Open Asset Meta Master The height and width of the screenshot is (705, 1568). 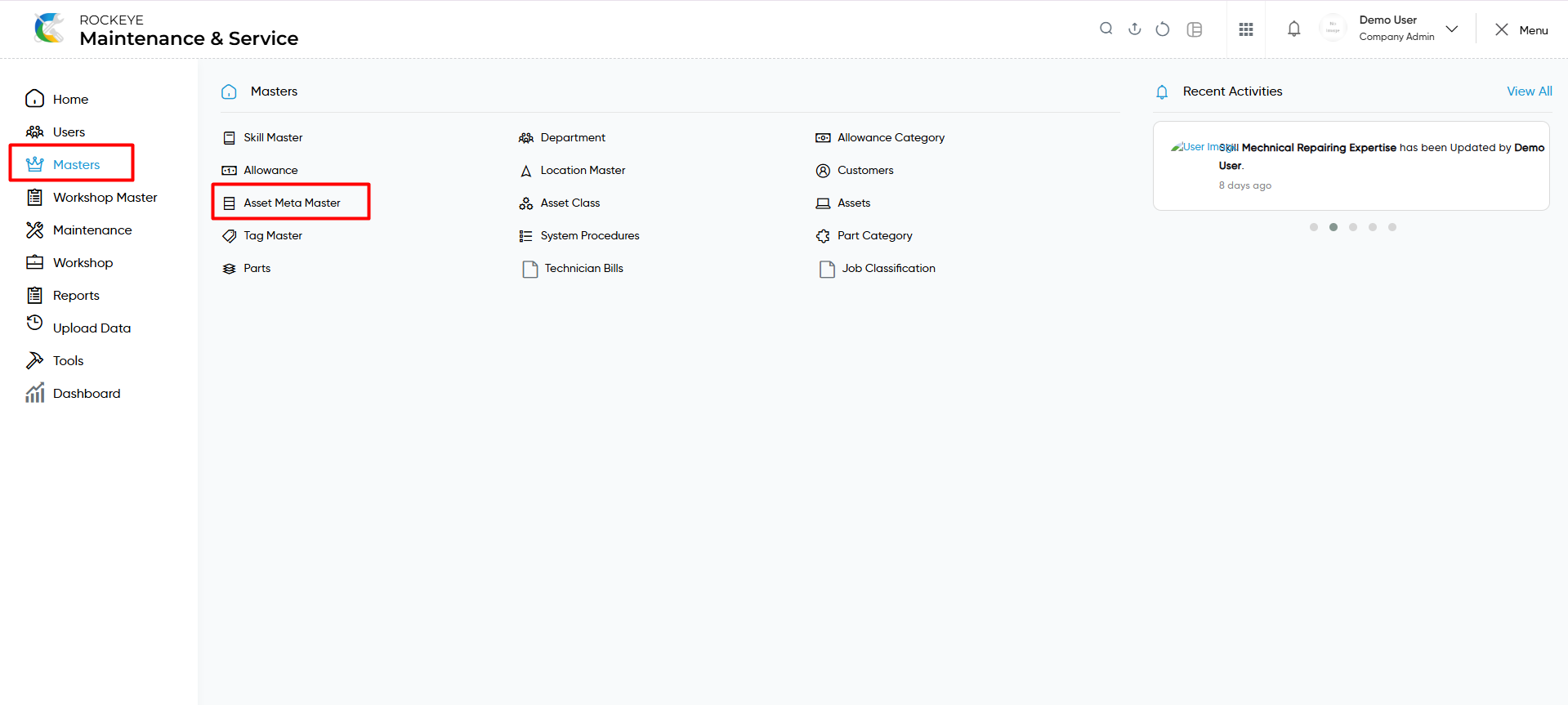pyautogui.click(x=291, y=202)
